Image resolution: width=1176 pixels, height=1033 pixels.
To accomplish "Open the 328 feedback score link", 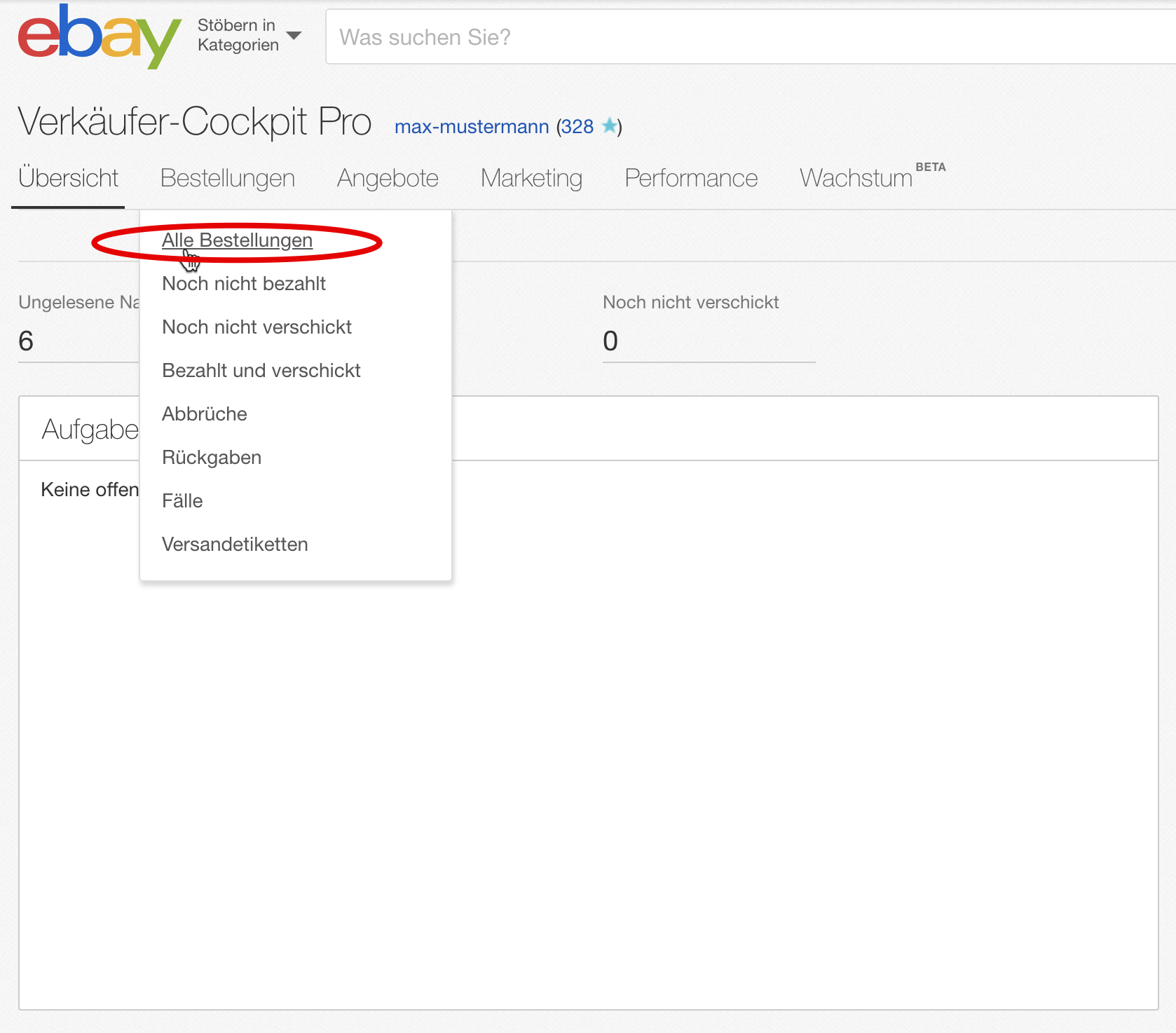I will (x=577, y=127).
